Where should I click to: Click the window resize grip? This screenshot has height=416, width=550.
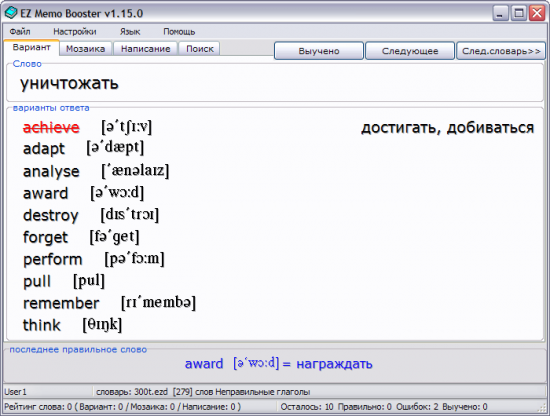[x=542, y=408]
